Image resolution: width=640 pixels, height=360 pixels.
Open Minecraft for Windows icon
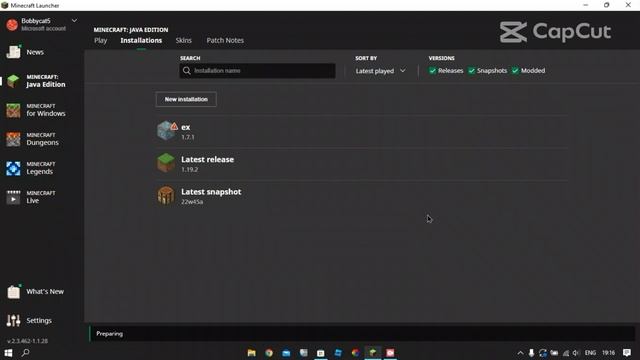(13, 110)
